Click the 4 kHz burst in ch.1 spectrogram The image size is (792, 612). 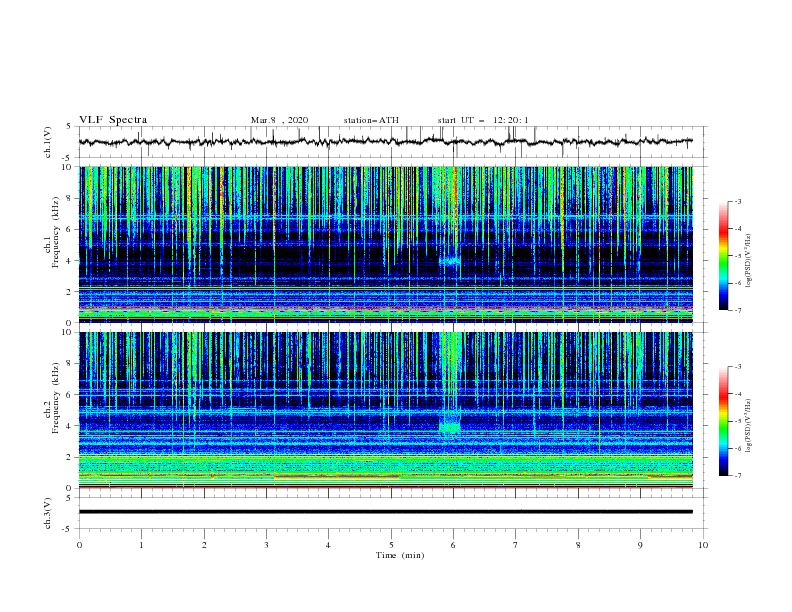[450, 261]
